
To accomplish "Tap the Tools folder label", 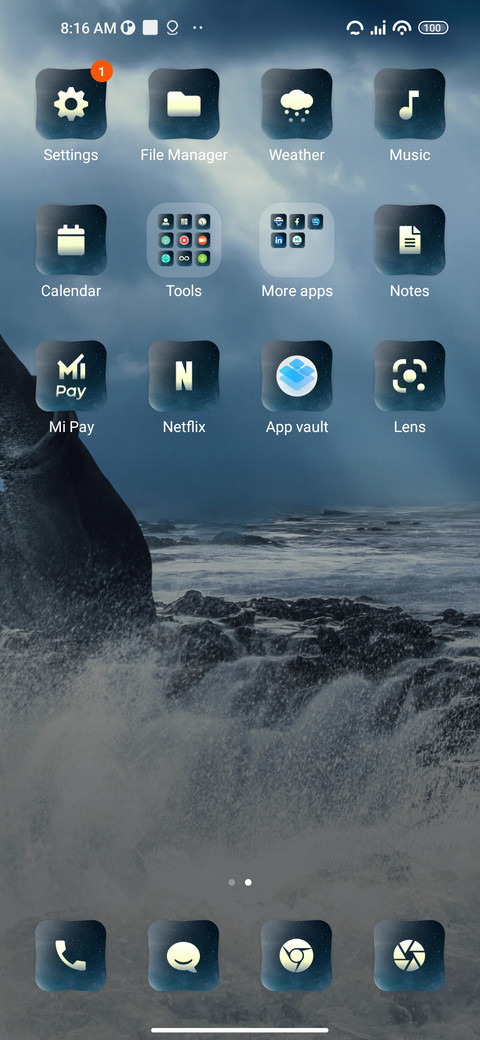I will pyautogui.click(x=184, y=291).
